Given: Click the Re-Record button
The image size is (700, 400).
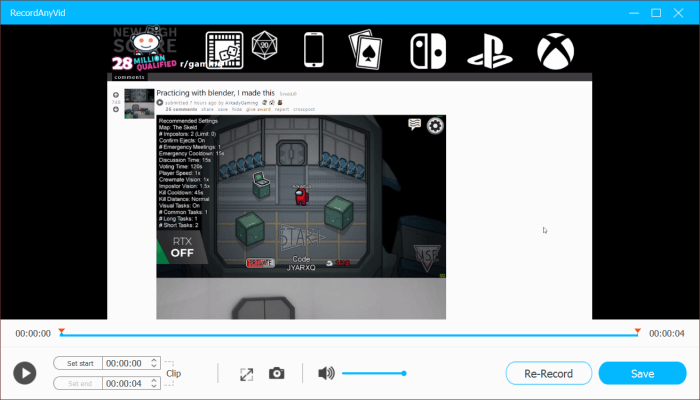Looking at the screenshot, I should point(549,373).
